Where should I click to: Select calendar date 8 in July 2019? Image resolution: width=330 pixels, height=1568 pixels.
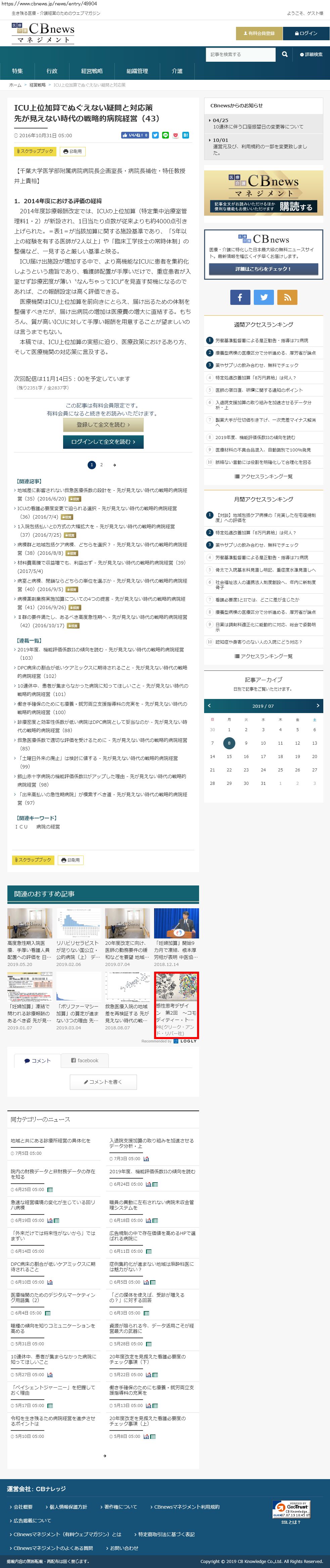229,743
